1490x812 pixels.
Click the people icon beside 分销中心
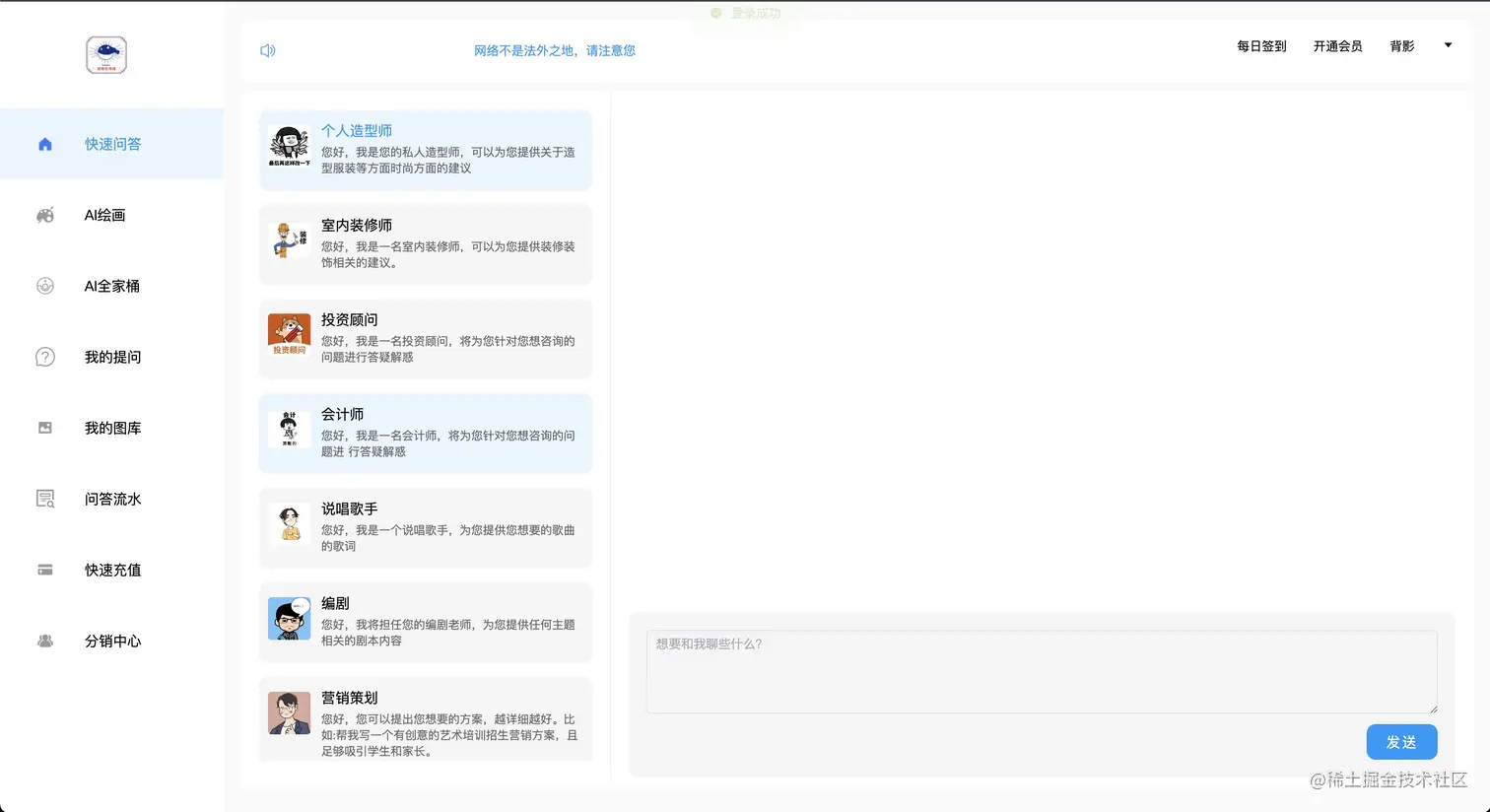point(45,641)
